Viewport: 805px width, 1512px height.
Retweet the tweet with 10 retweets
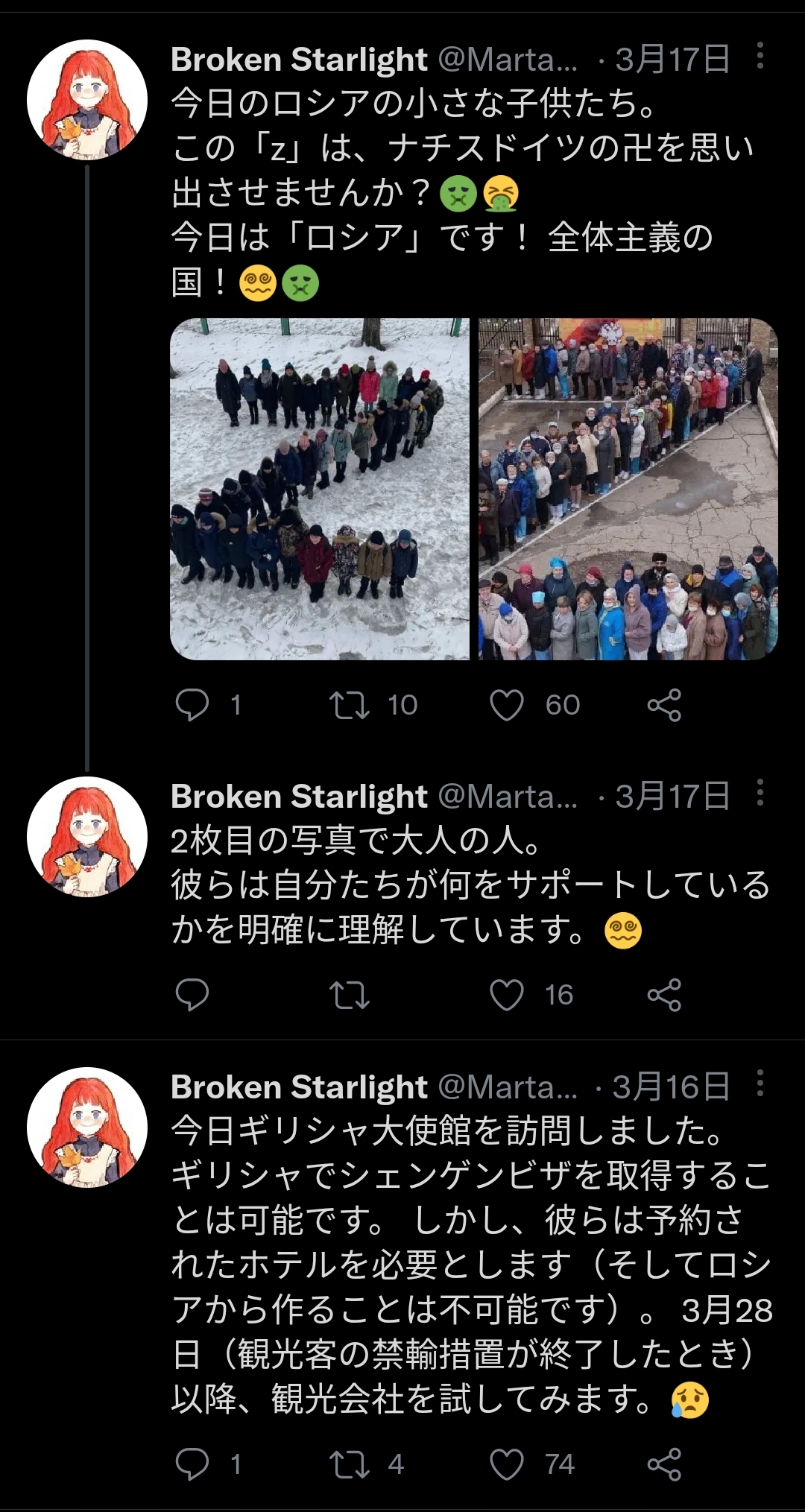[x=350, y=704]
